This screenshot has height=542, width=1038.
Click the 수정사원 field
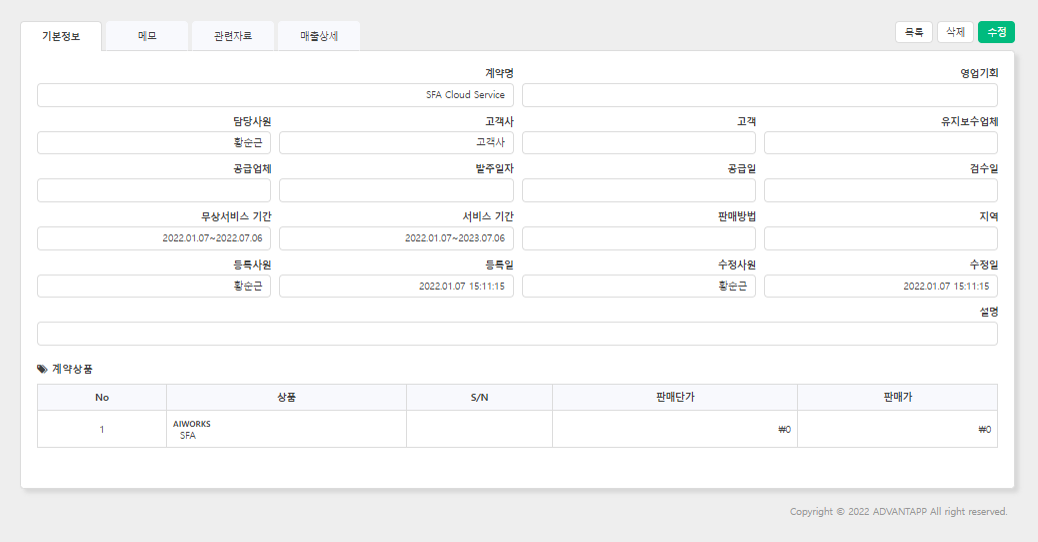click(639, 286)
